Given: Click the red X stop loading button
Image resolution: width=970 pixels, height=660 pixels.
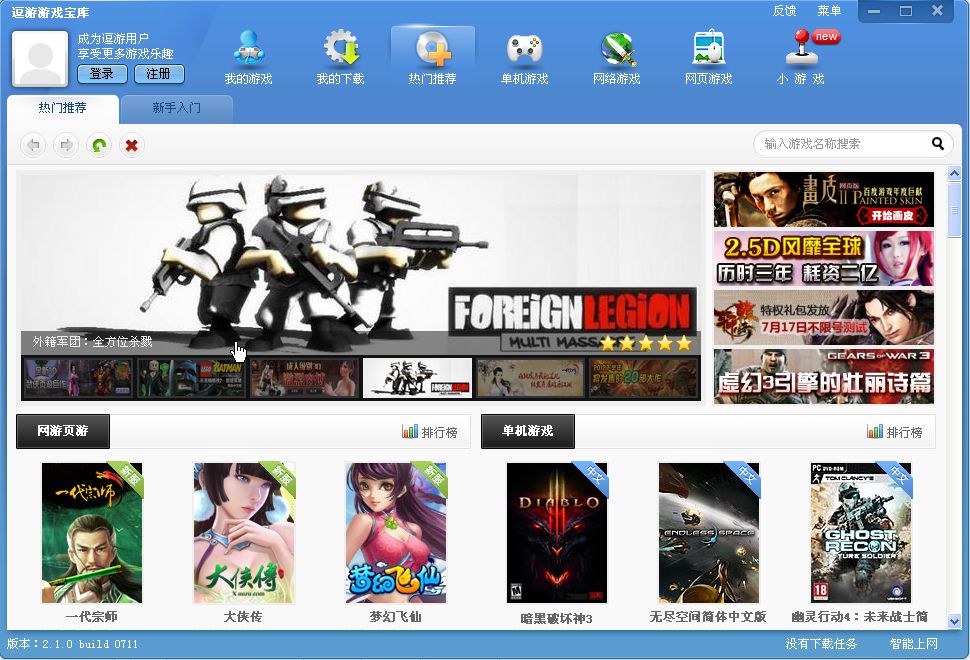Looking at the screenshot, I should pyautogui.click(x=132, y=145).
